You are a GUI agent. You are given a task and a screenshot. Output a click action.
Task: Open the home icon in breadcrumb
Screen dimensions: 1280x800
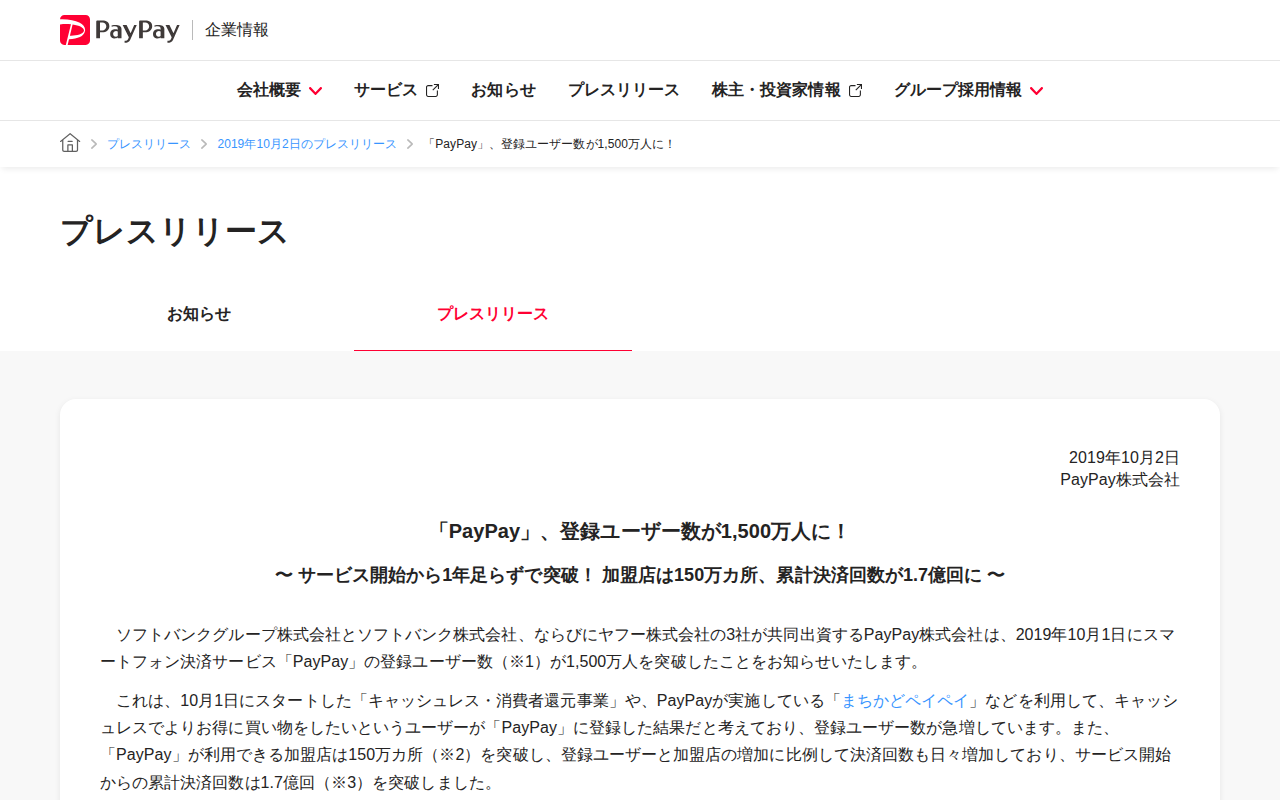click(x=70, y=143)
